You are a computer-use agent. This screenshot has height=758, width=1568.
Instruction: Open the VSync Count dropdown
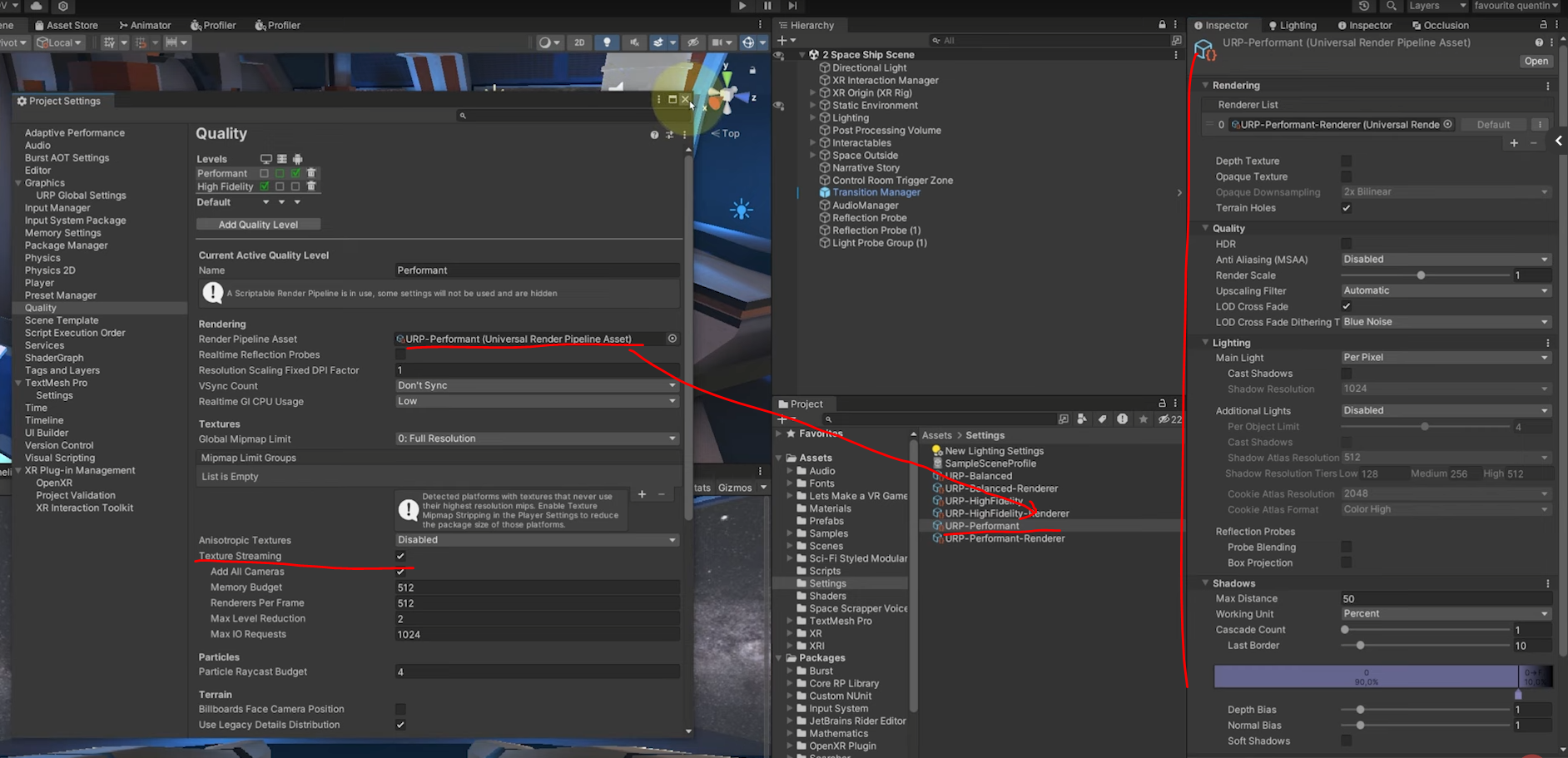pos(537,385)
